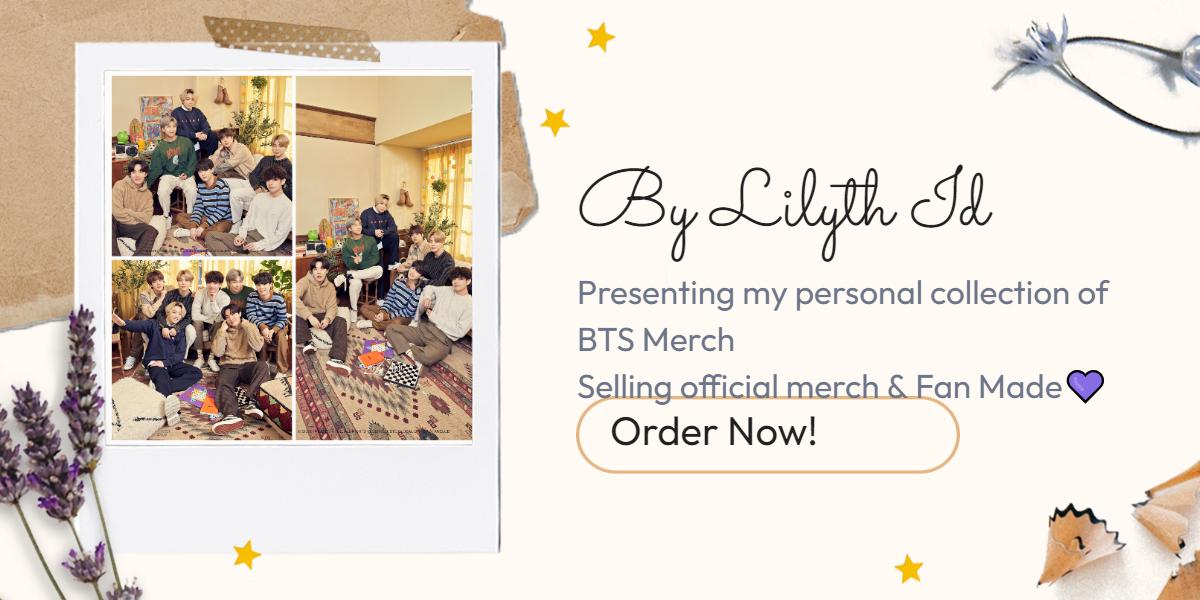Select the Presenting my personal collection text line
Image resolution: width=1200 pixels, height=600 pixels.
[843, 294]
